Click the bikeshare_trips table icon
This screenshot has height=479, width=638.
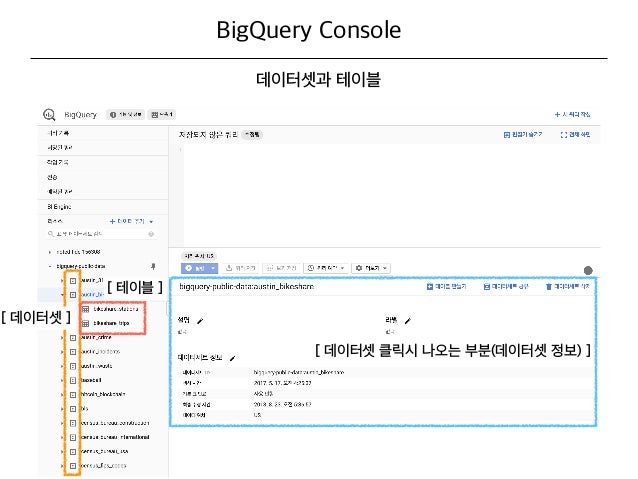(85, 324)
